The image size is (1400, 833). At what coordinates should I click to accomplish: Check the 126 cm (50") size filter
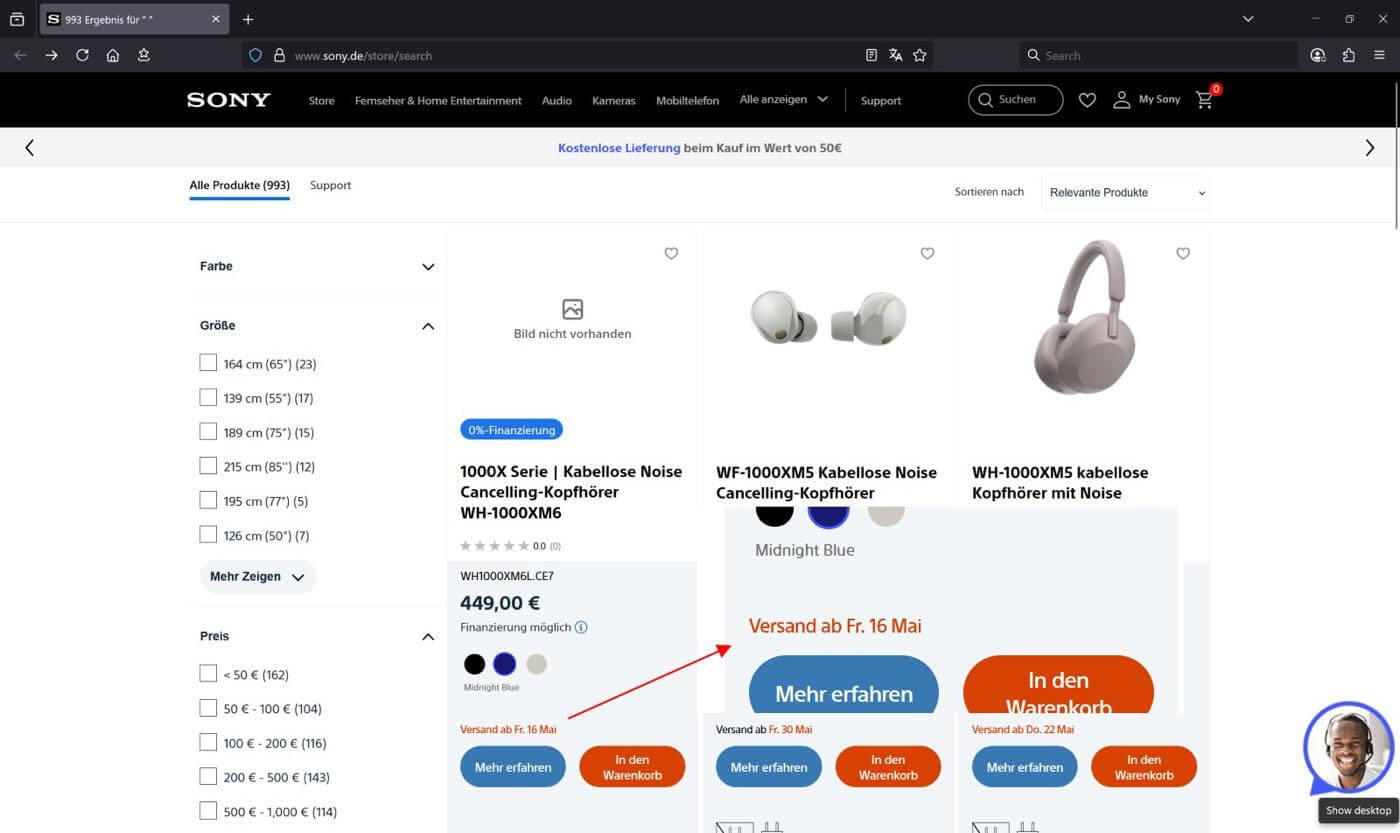(x=208, y=535)
